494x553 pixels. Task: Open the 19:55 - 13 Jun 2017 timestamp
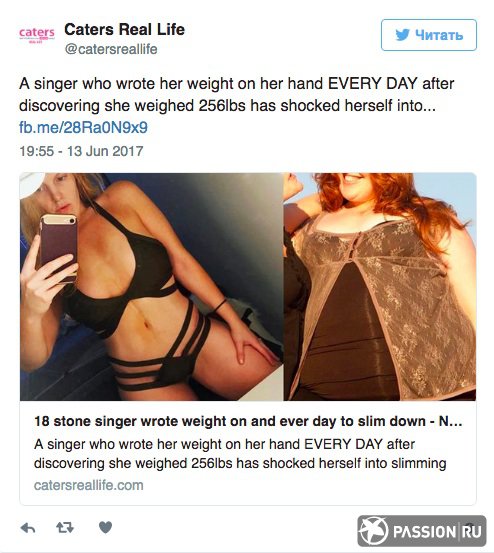point(81,151)
